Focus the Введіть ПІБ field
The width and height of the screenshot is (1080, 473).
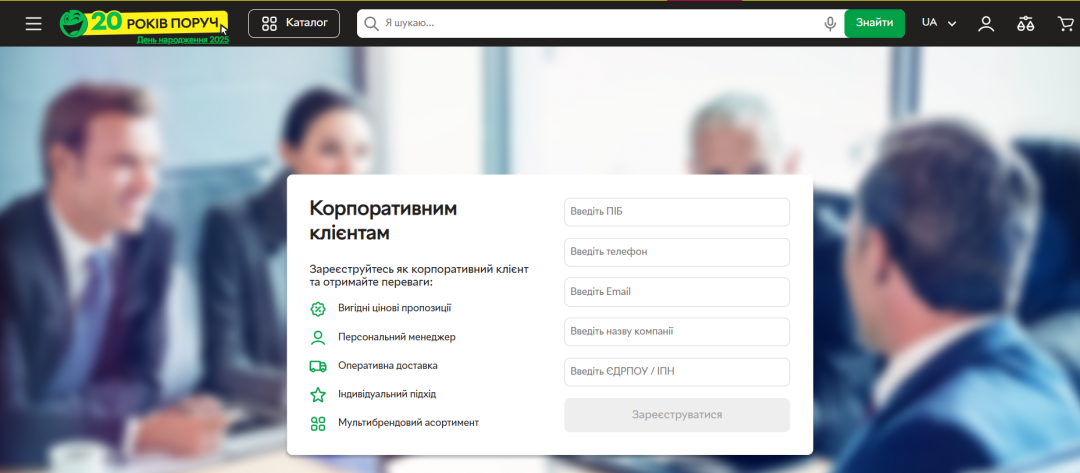click(676, 212)
